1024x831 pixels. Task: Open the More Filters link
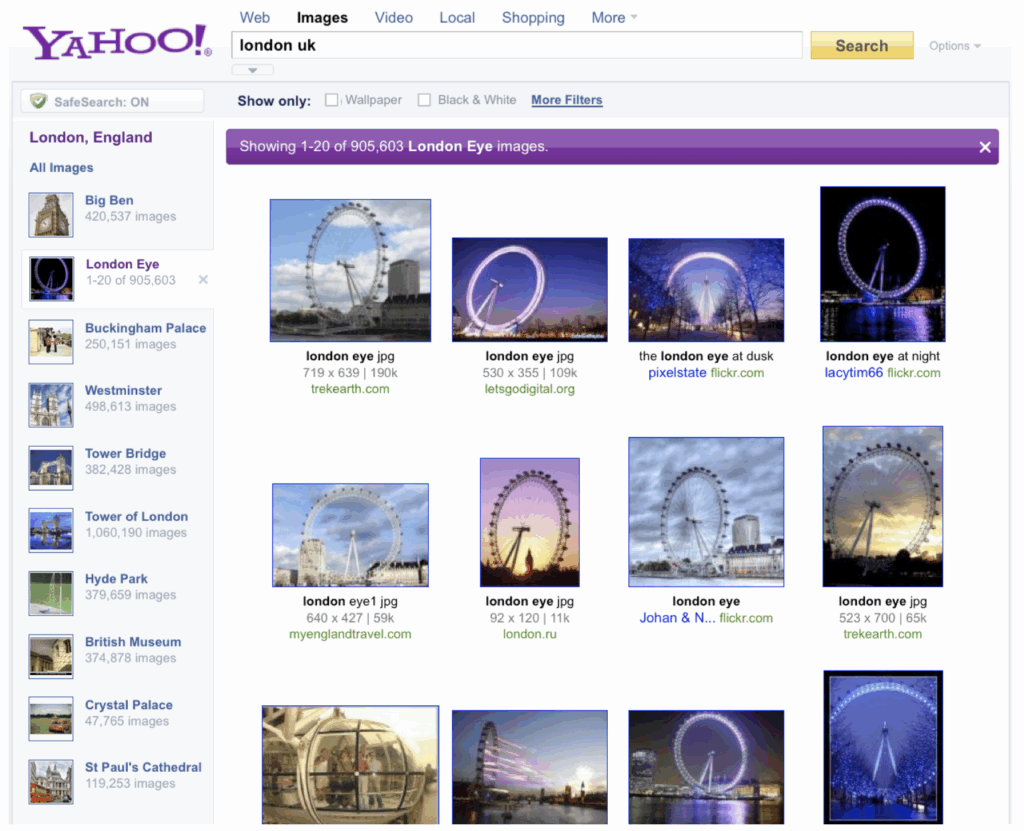(566, 100)
